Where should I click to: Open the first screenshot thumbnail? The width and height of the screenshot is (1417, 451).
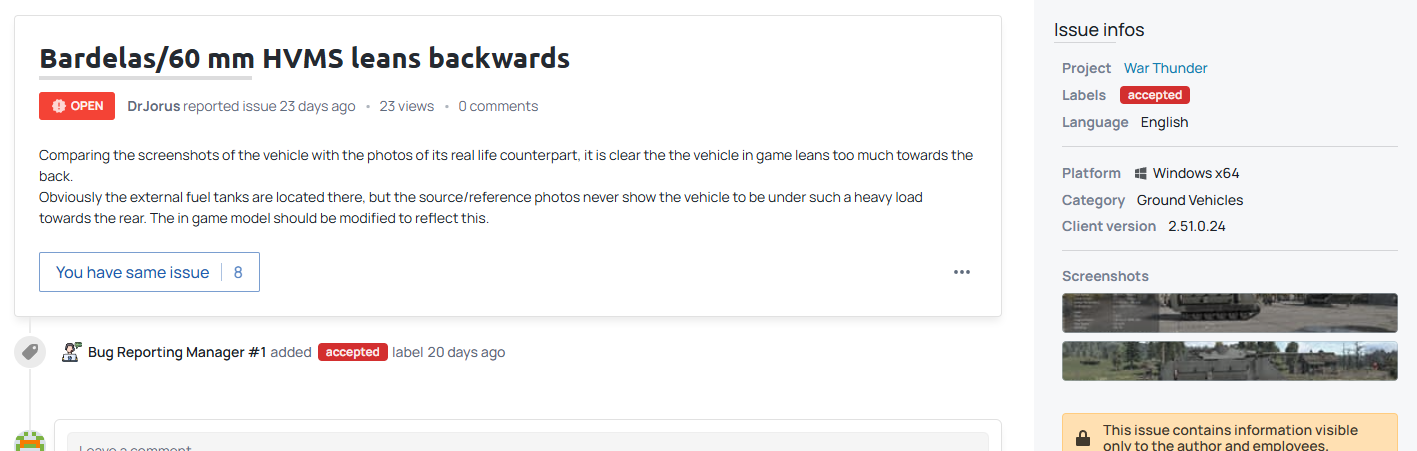(x=1229, y=313)
